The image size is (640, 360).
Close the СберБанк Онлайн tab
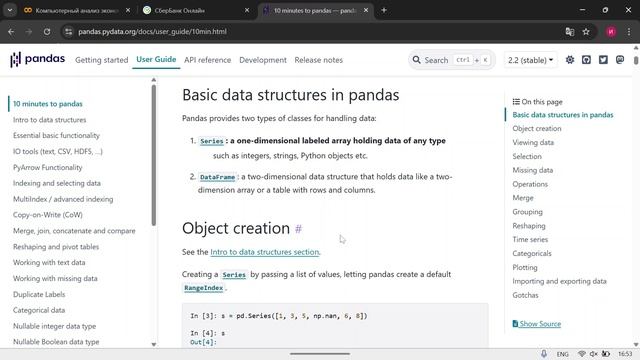[x=247, y=10]
